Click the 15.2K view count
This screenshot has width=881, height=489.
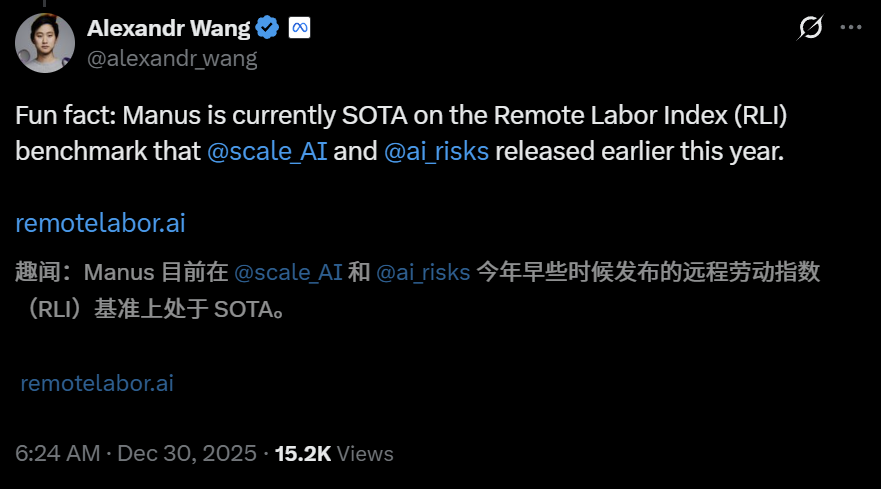[x=302, y=453]
